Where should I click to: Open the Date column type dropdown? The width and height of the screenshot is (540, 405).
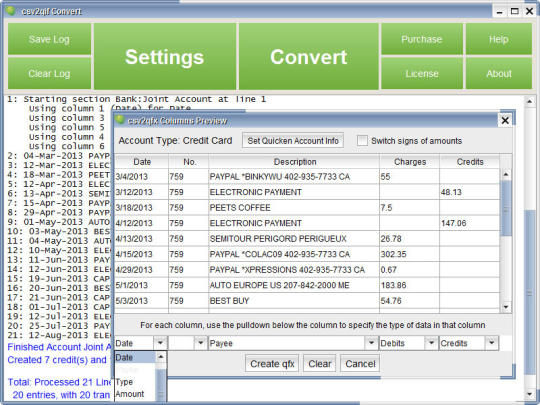(160, 343)
